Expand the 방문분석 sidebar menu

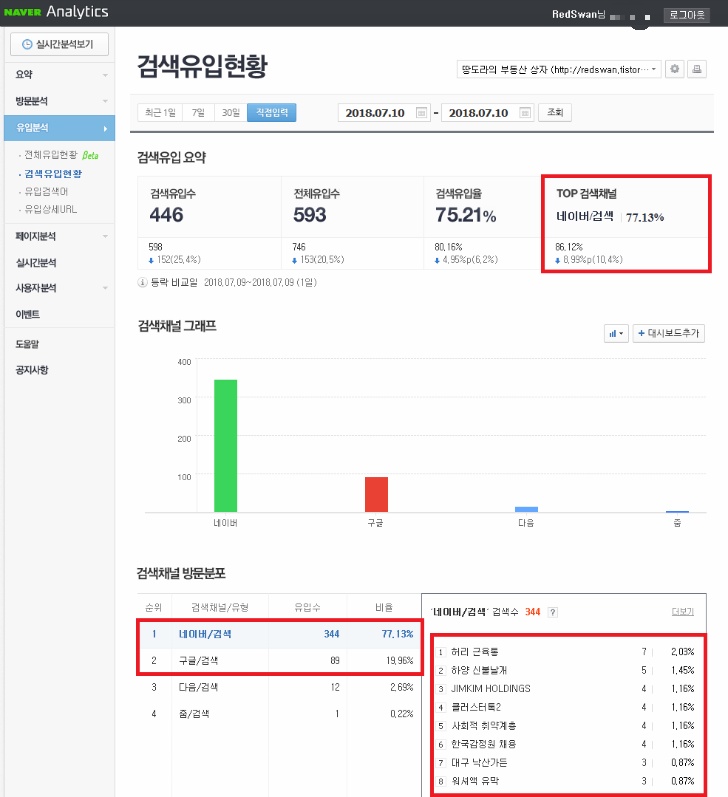click(x=59, y=101)
